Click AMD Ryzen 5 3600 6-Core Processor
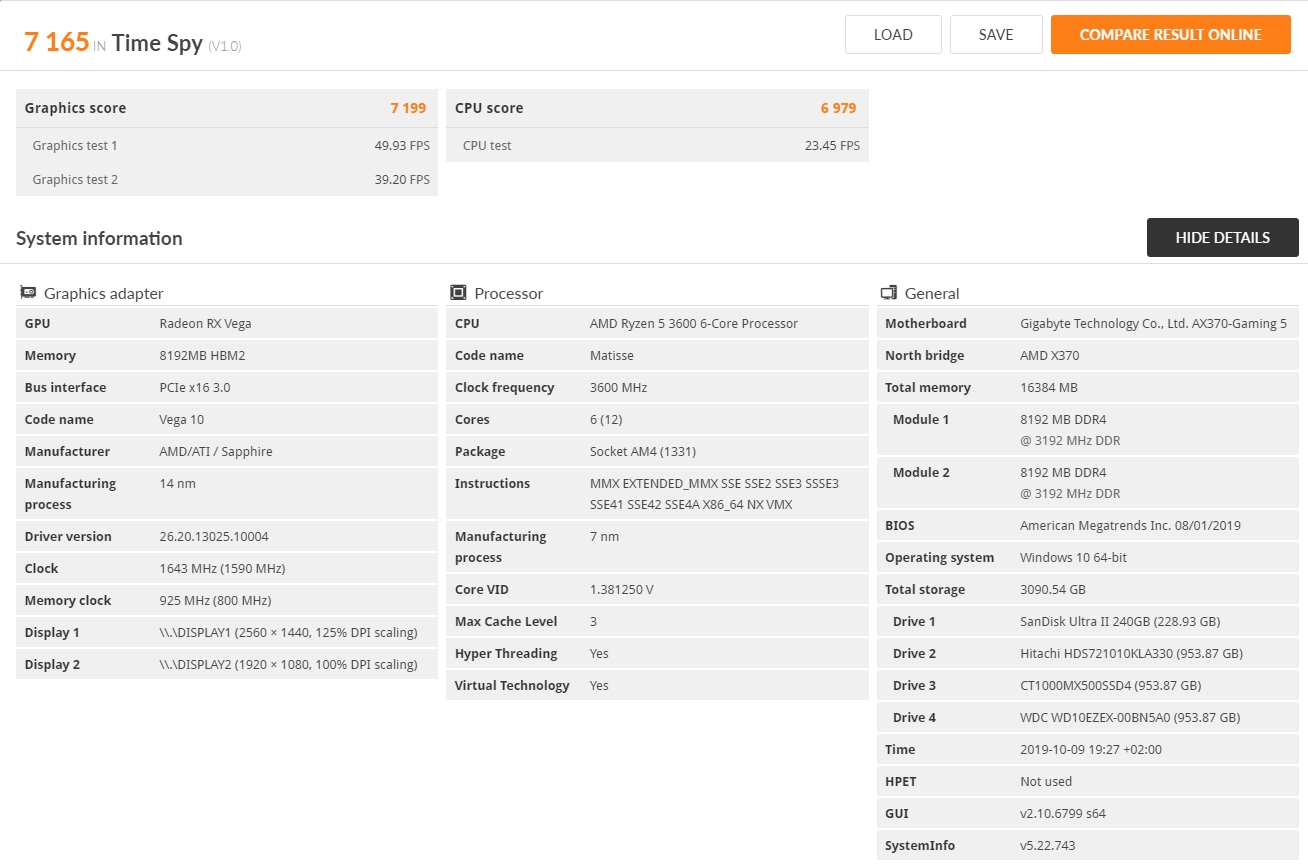Screen dimensions: 1308x867 click(x=694, y=323)
